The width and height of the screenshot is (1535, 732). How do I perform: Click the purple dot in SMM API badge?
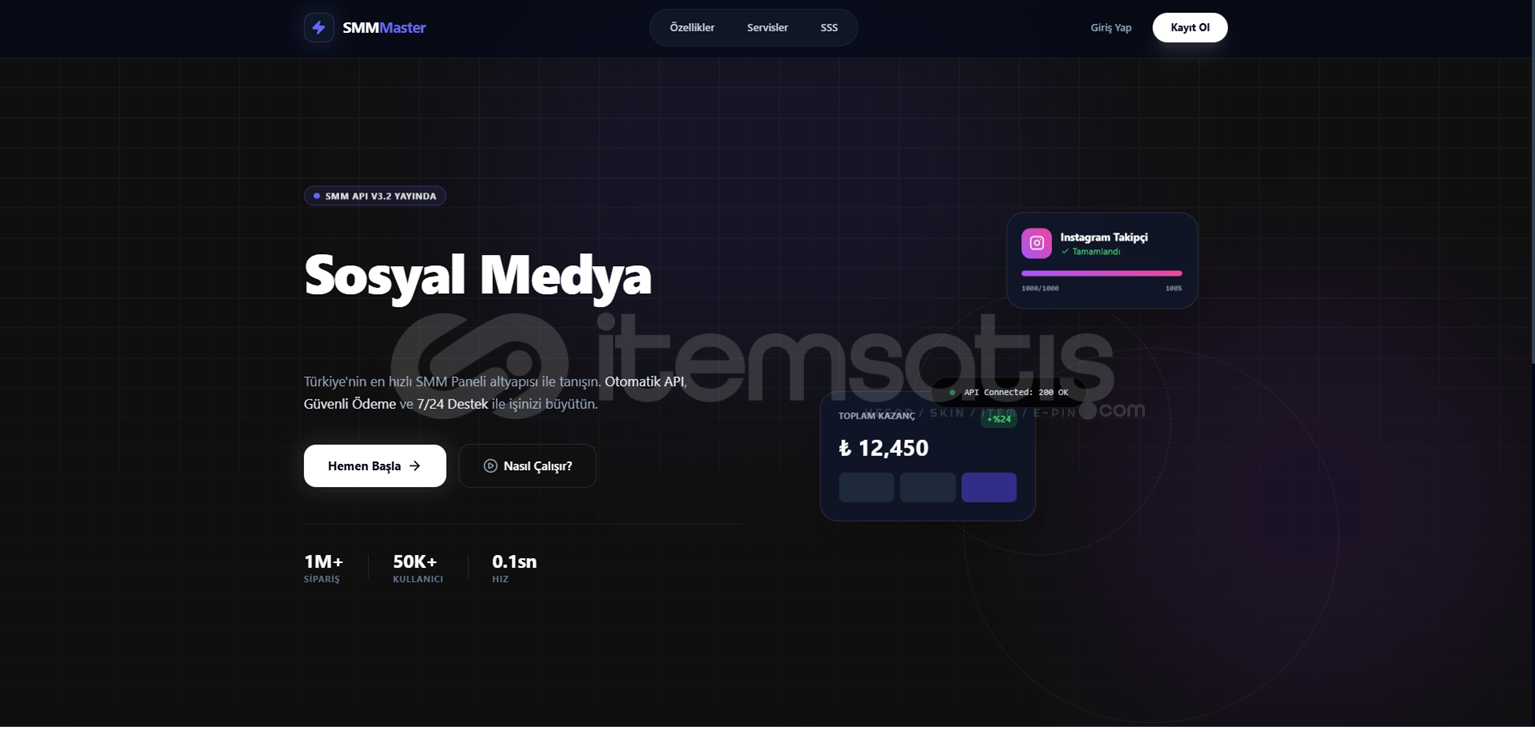tap(317, 196)
